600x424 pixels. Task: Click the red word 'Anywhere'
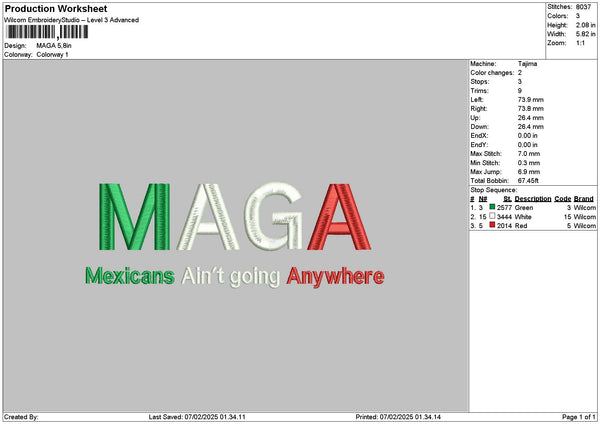pyautogui.click(x=335, y=277)
